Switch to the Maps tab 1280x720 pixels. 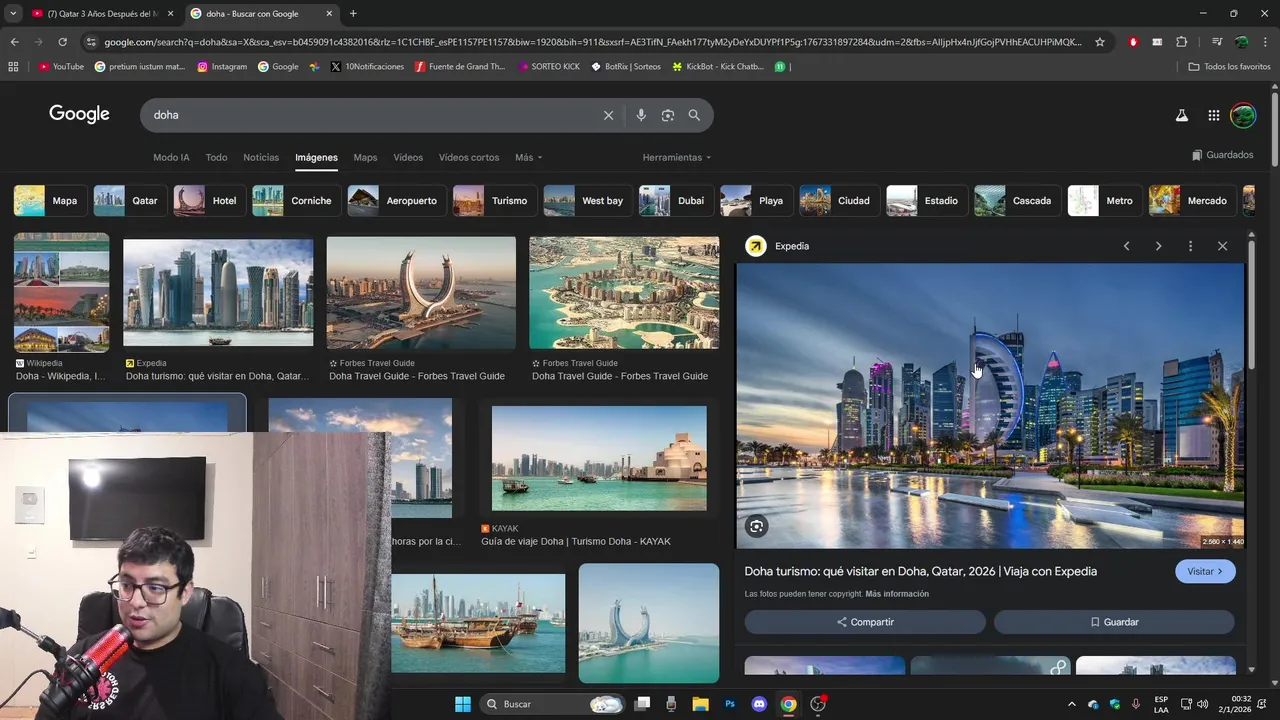click(x=365, y=157)
